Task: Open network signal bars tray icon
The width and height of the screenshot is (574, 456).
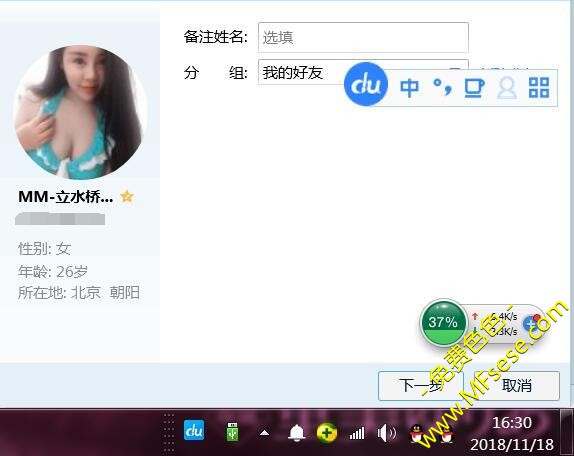Action: pos(357,433)
